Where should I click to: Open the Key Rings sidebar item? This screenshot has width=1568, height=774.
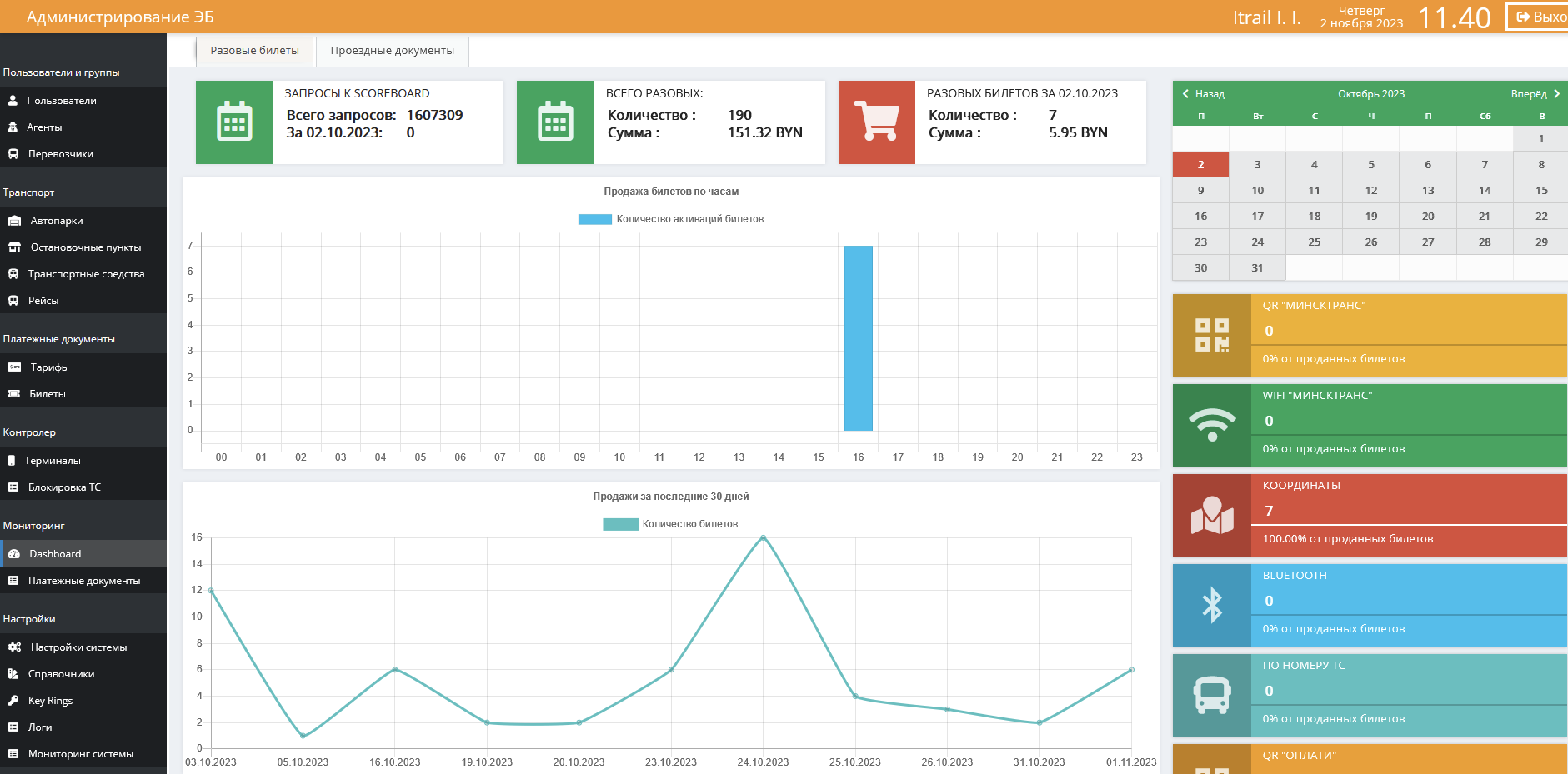(83, 701)
